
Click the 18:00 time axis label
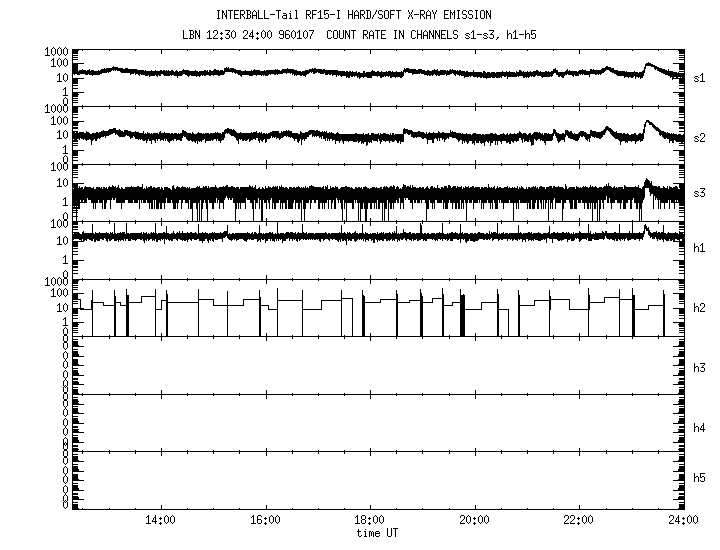(x=369, y=520)
